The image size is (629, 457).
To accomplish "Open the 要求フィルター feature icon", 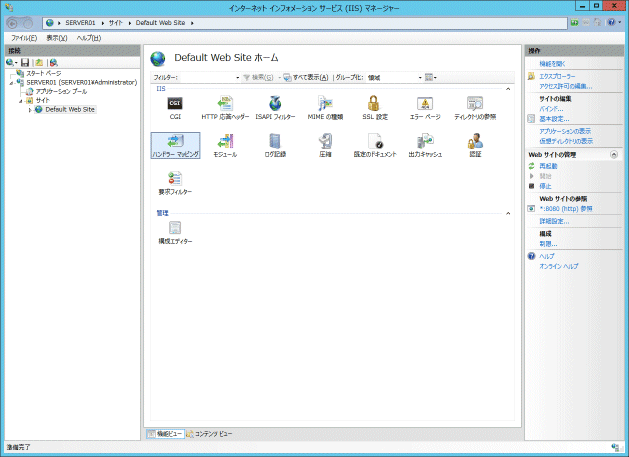I will (175, 179).
